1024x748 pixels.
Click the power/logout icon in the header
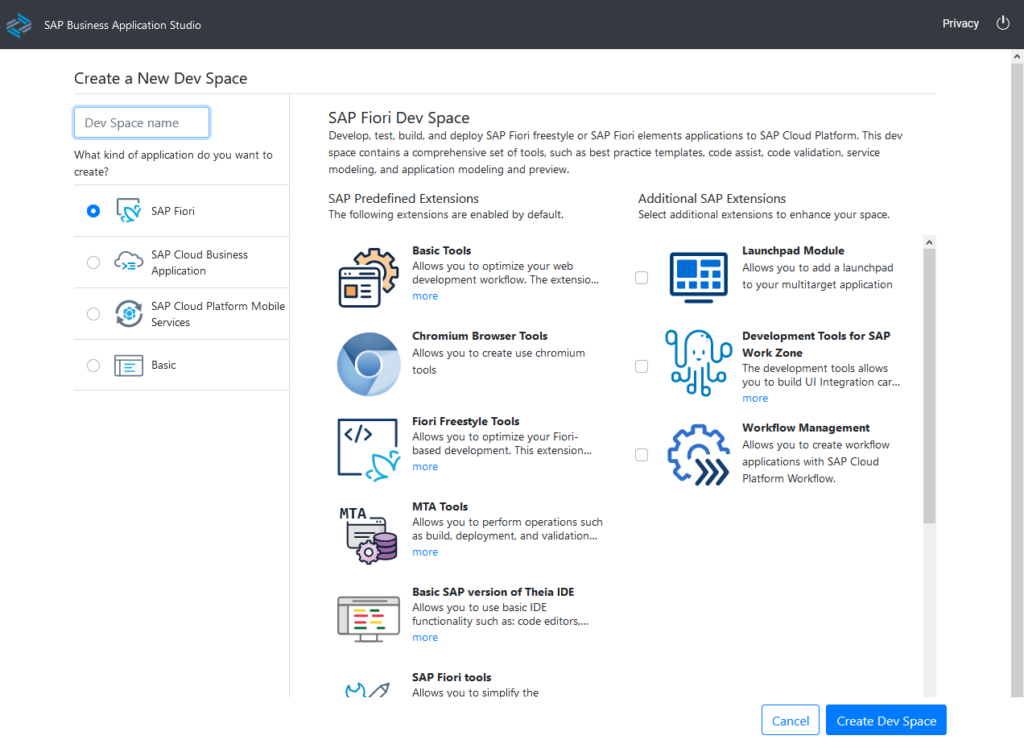point(1003,22)
